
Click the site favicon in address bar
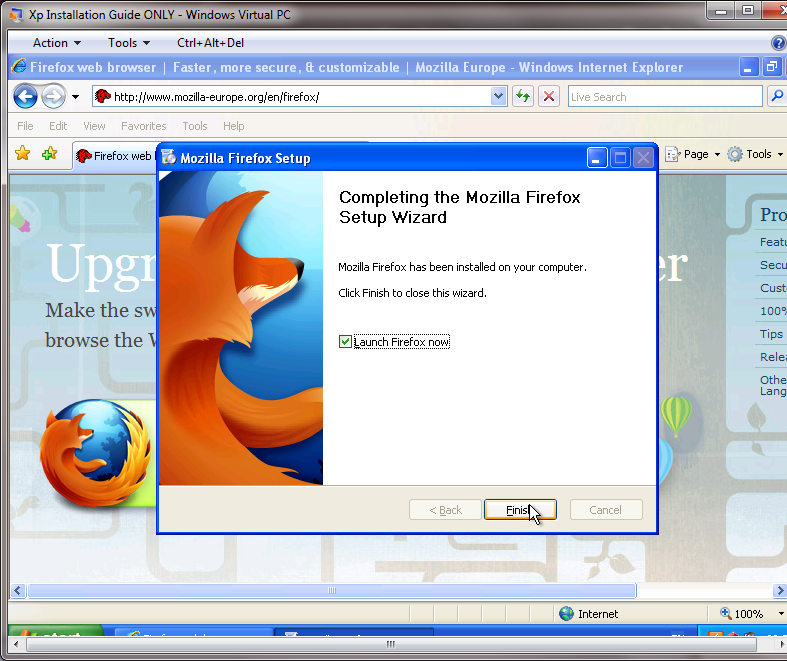pyautogui.click(x=103, y=96)
